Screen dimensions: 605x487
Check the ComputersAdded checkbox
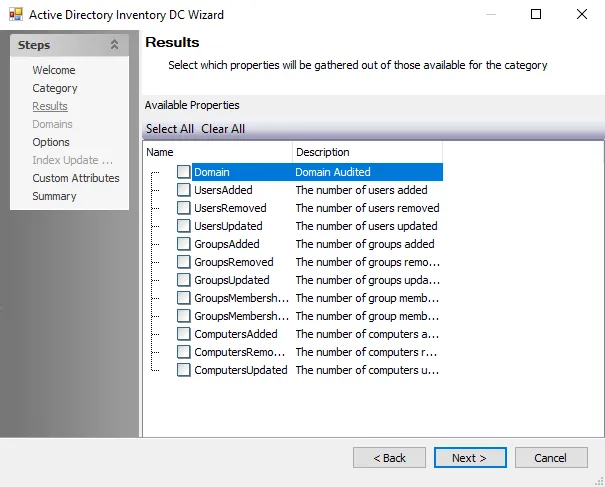[x=183, y=334]
